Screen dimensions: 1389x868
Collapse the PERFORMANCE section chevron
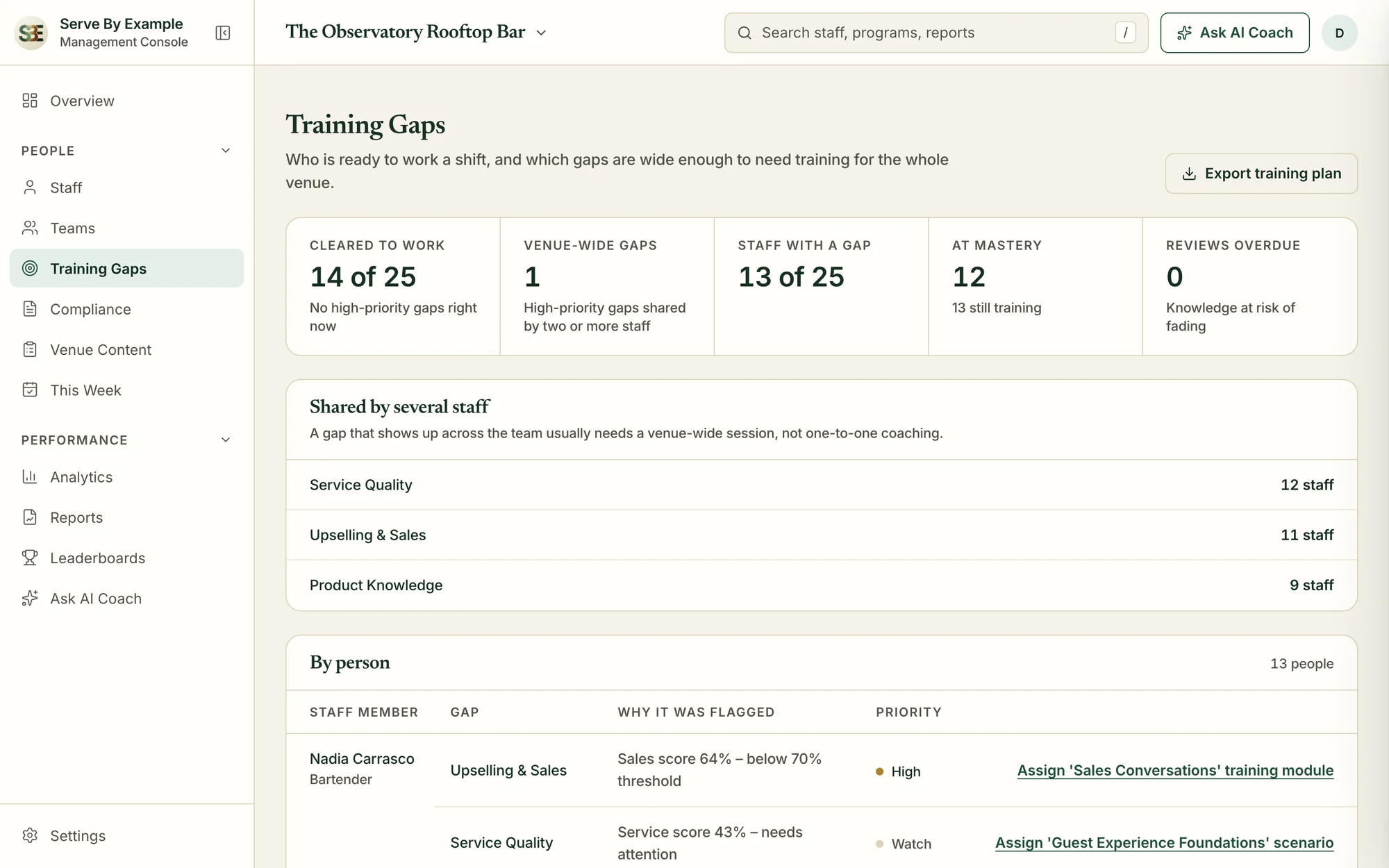[x=226, y=440]
